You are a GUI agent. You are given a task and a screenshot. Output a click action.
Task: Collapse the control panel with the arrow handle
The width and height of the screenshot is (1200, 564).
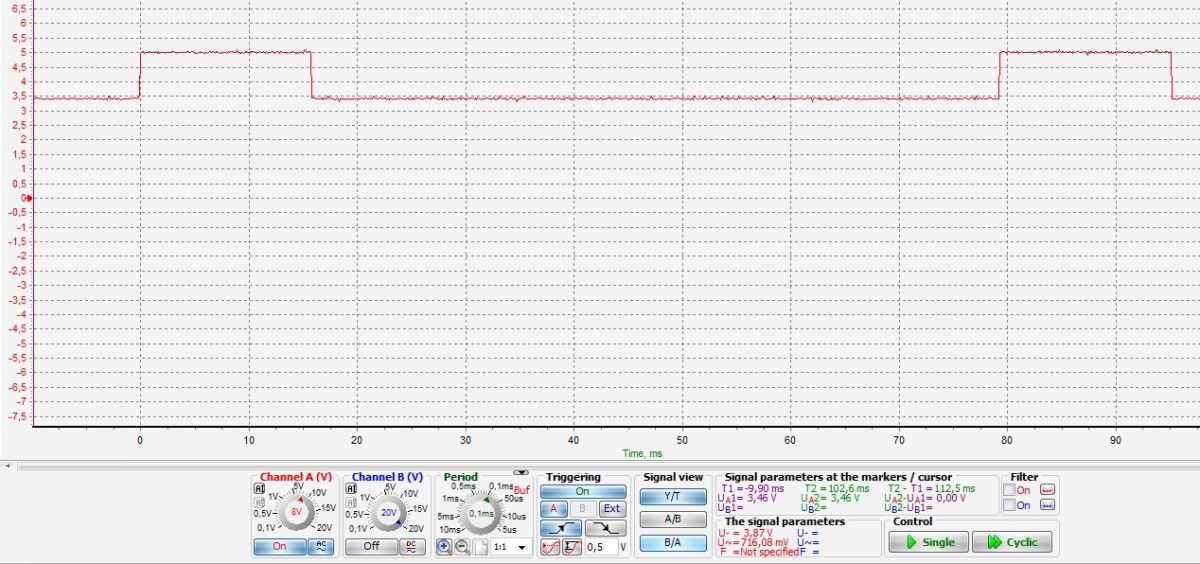click(520, 471)
